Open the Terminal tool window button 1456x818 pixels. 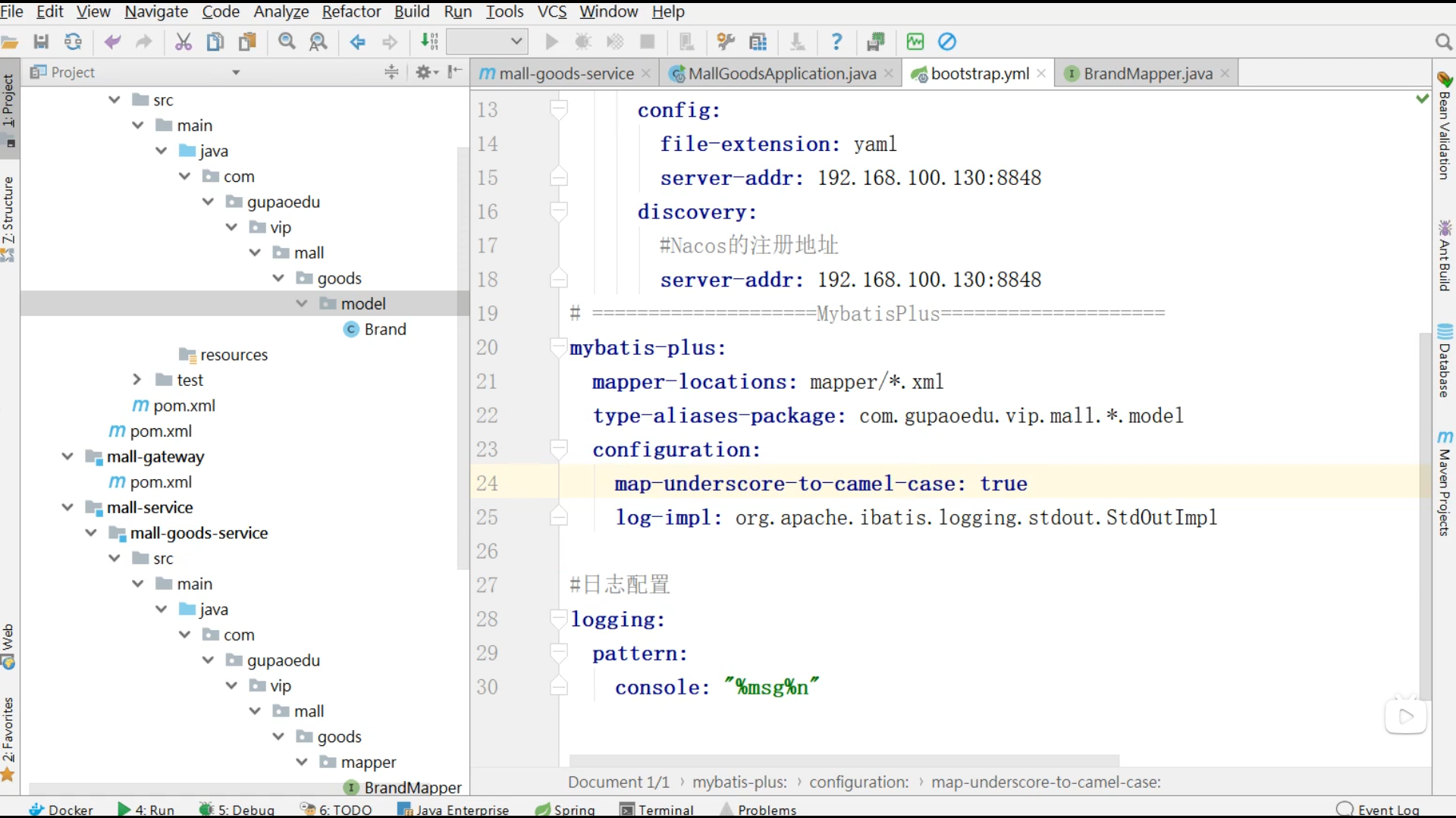coord(657,809)
